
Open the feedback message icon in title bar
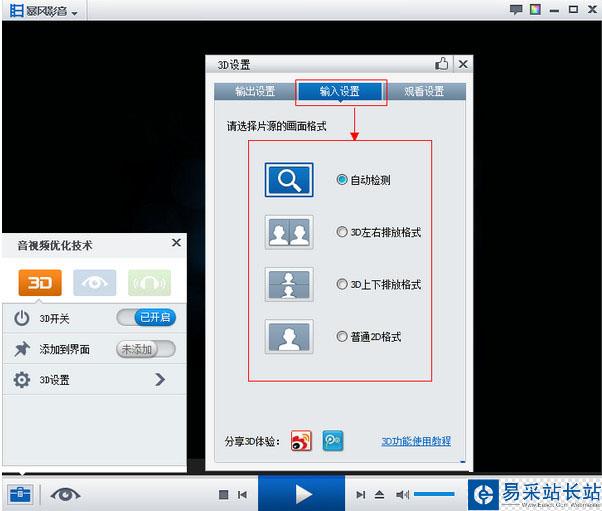(516, 9)
